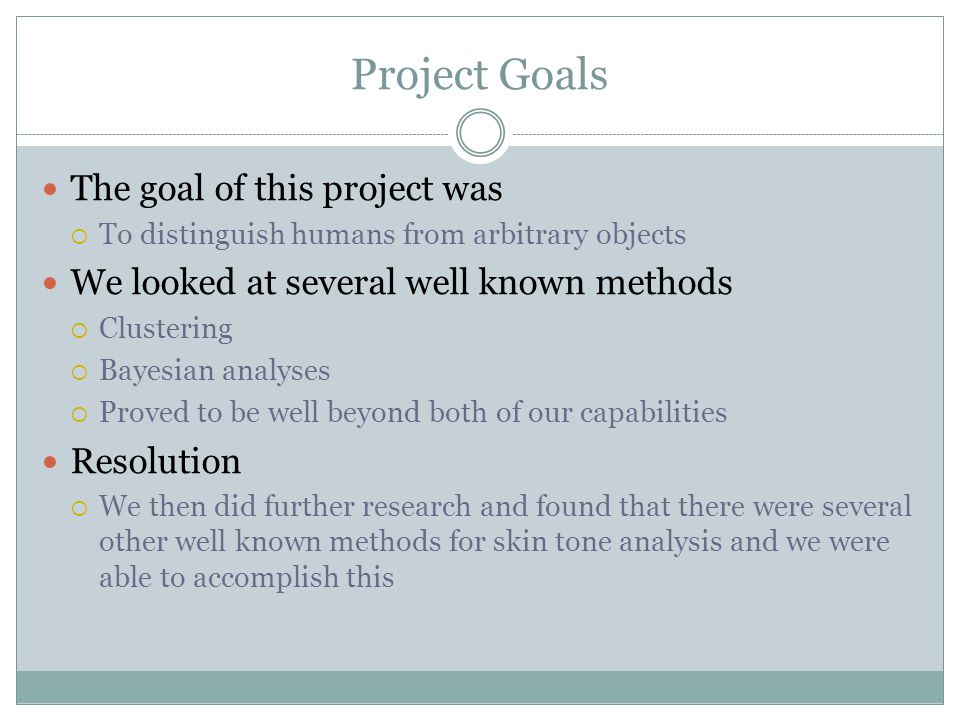
Task: Click 'Proved to be well beyond both' line
Action: click(x=413, y=413)
